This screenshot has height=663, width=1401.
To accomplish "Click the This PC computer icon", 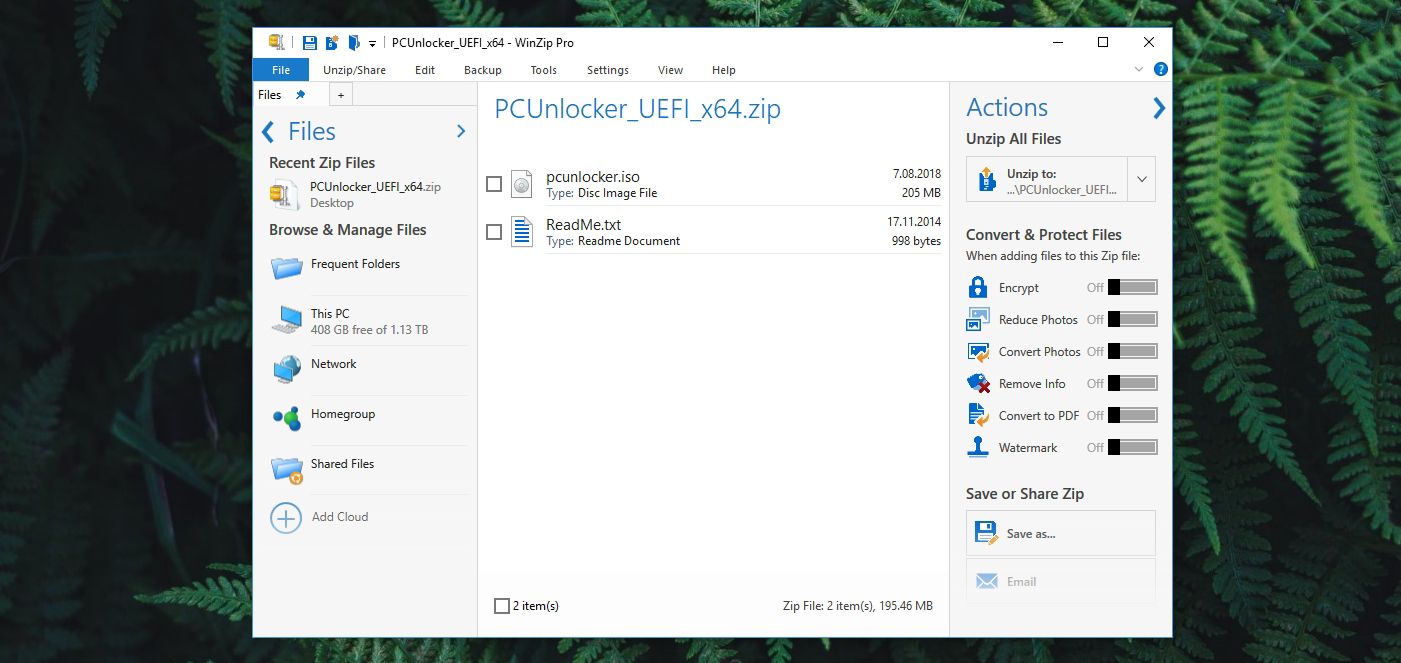I will (287, 320).
